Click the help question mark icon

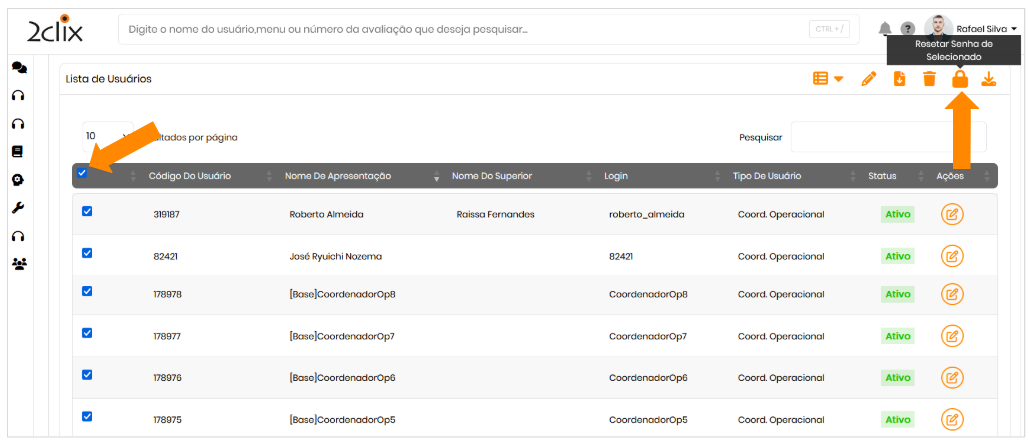pyautogui.click(x=907, y=29)
